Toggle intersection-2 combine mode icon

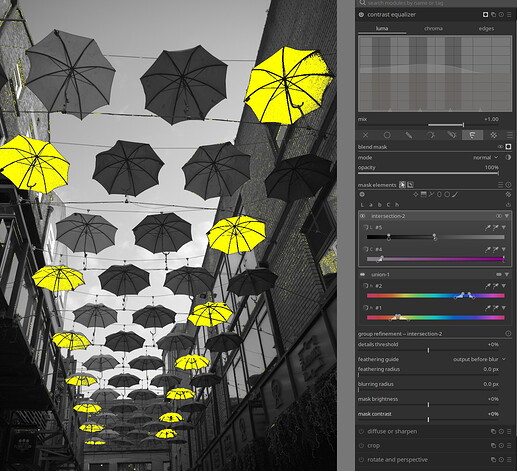tap(499, 216)
